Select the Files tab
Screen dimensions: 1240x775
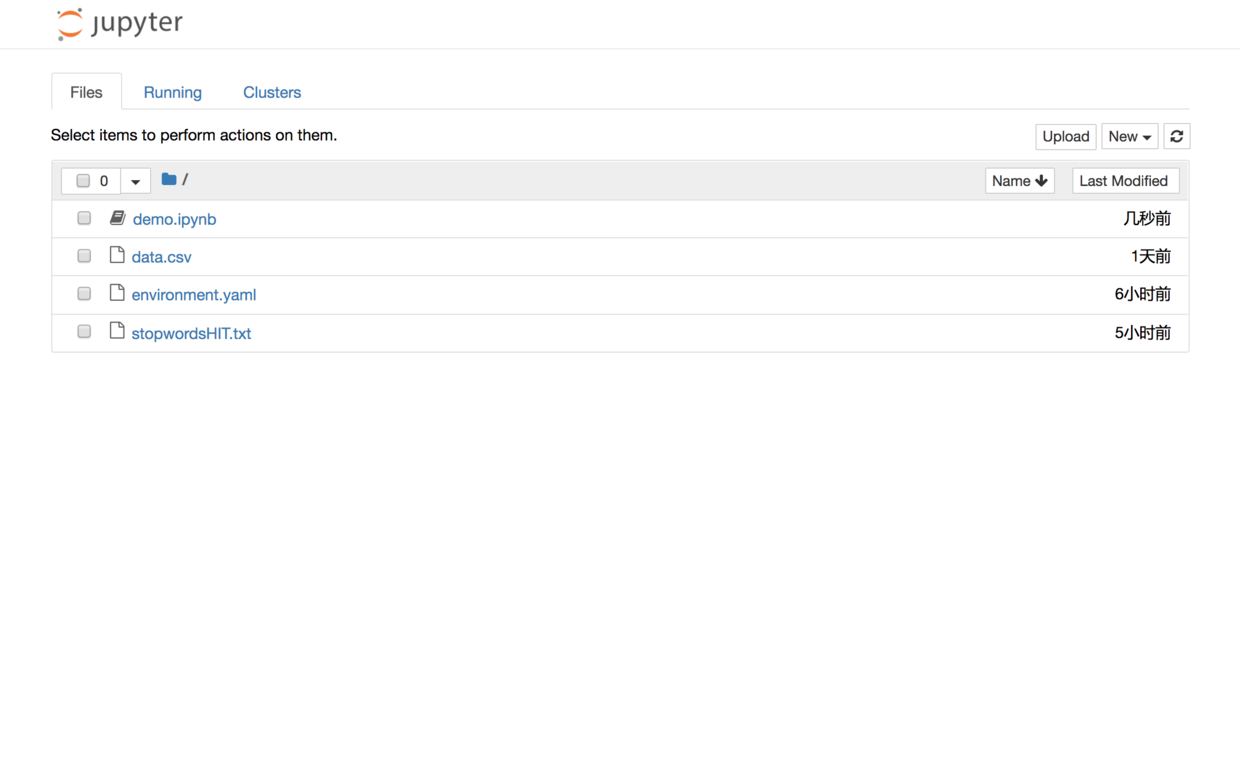point(86,92)
